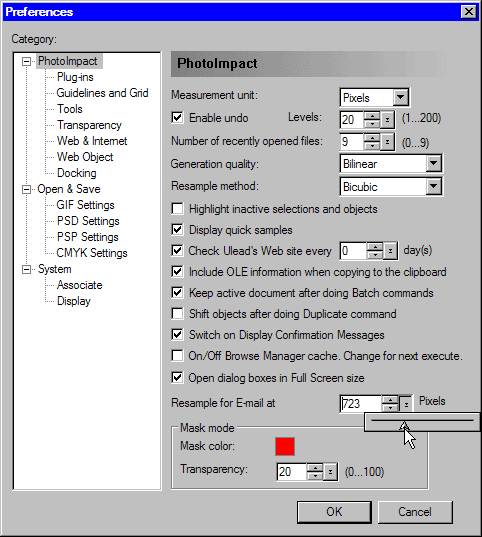Select the Plug-ins category
Viewport: 482px width, 537px height.
tap(75, 77)
